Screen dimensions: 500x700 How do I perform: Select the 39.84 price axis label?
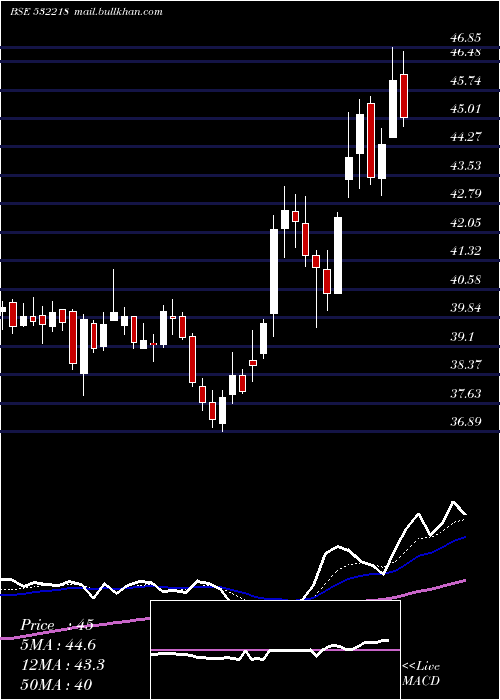point(466,308)
